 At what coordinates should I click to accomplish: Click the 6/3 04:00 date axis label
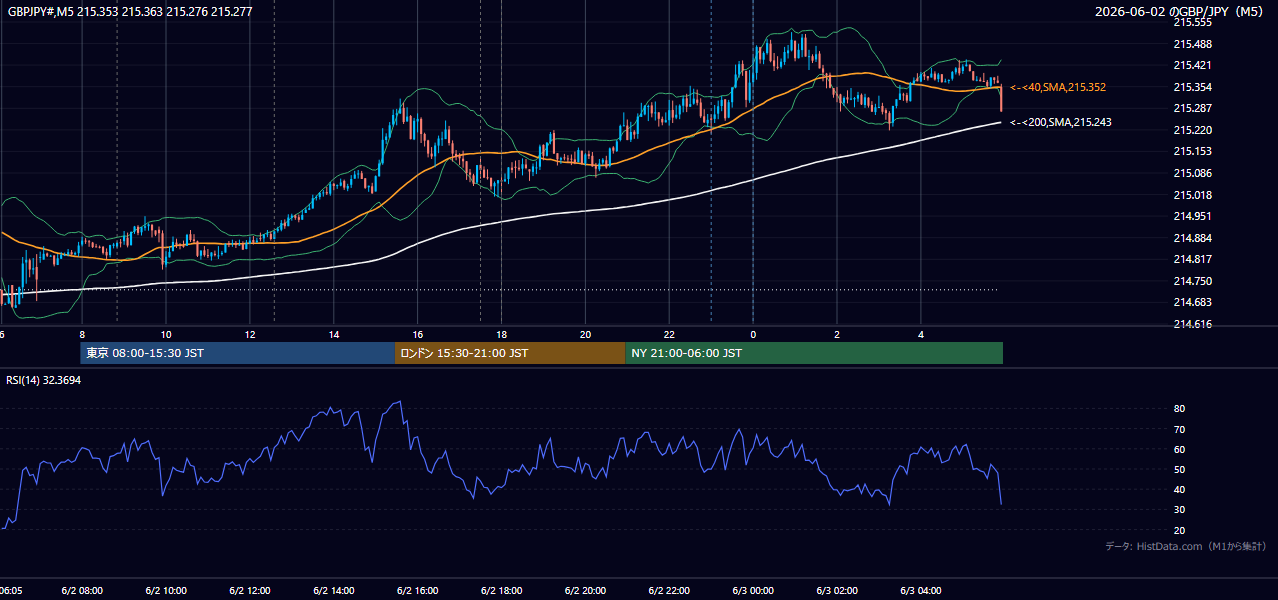tap(921, 591)
